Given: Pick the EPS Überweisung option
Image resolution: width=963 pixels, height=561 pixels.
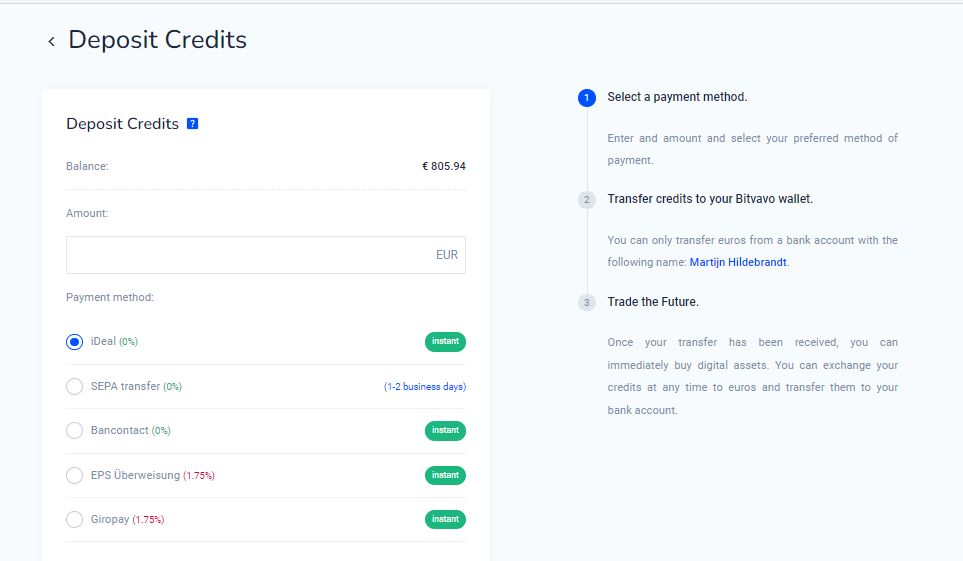Looking at the screenshot, I should pos(74,475).
